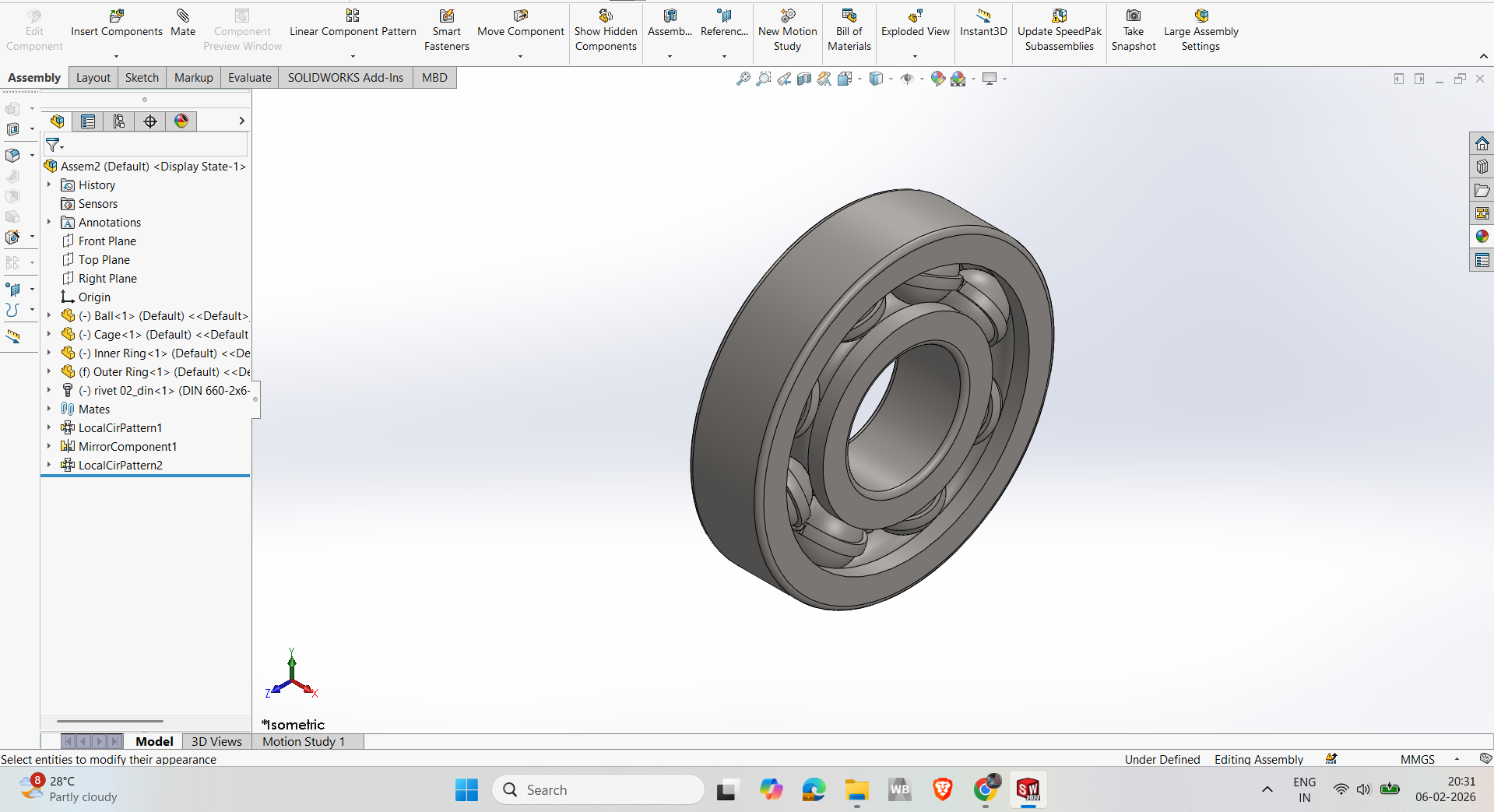Image resolution: width=1494 pixels, height=812 pixels.
Task: Toggle the Instant3D mode
Action: pos(983,24)
